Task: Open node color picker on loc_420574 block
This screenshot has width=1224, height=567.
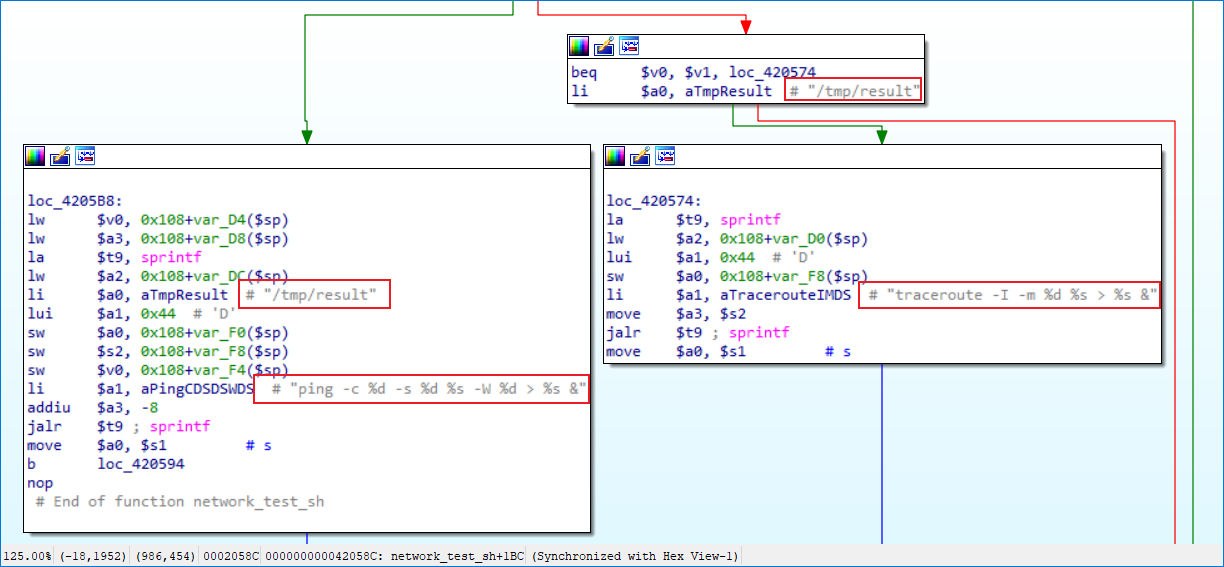Action: tap(615, 156)
